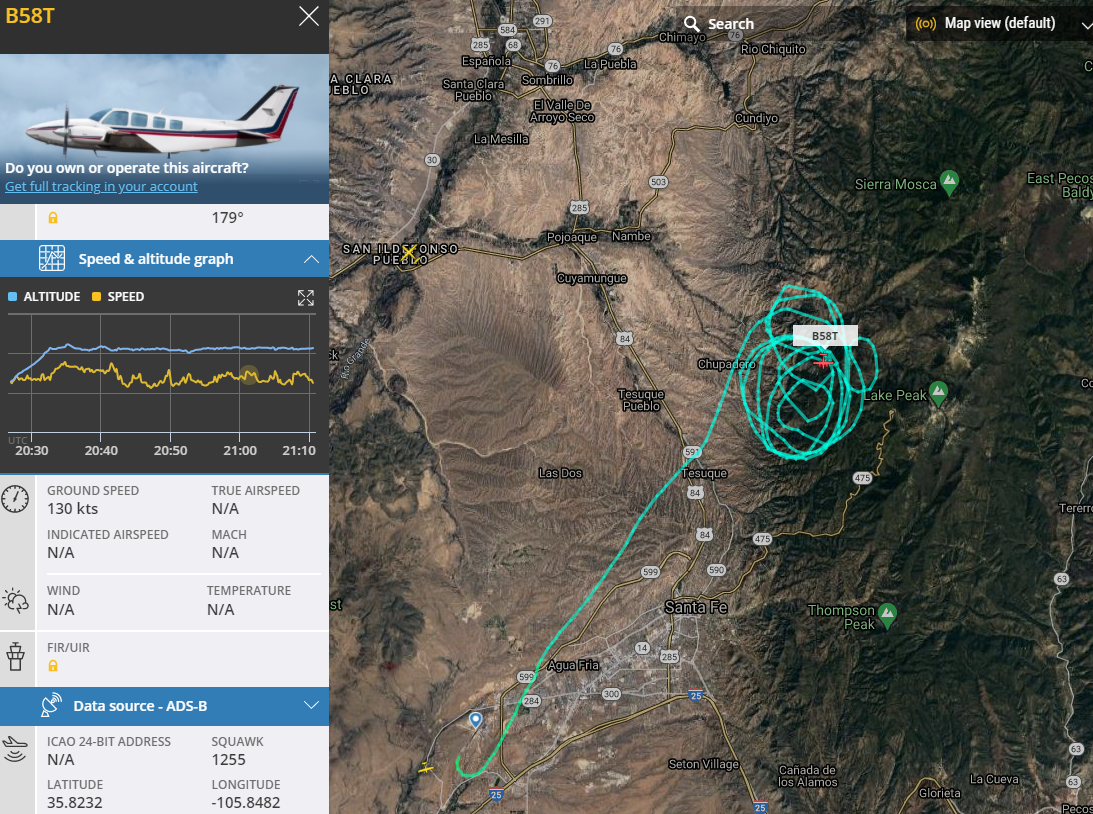Collapse the Speed & altitude graph section
Screen dimensions: 1093x814
pos(311,259)
